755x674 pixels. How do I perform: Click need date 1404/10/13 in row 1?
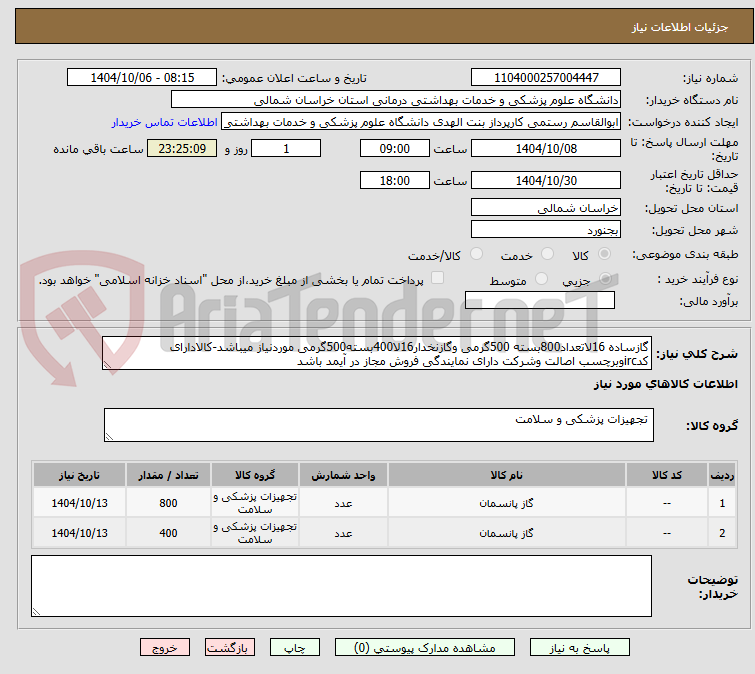click(x=79, y=503)
